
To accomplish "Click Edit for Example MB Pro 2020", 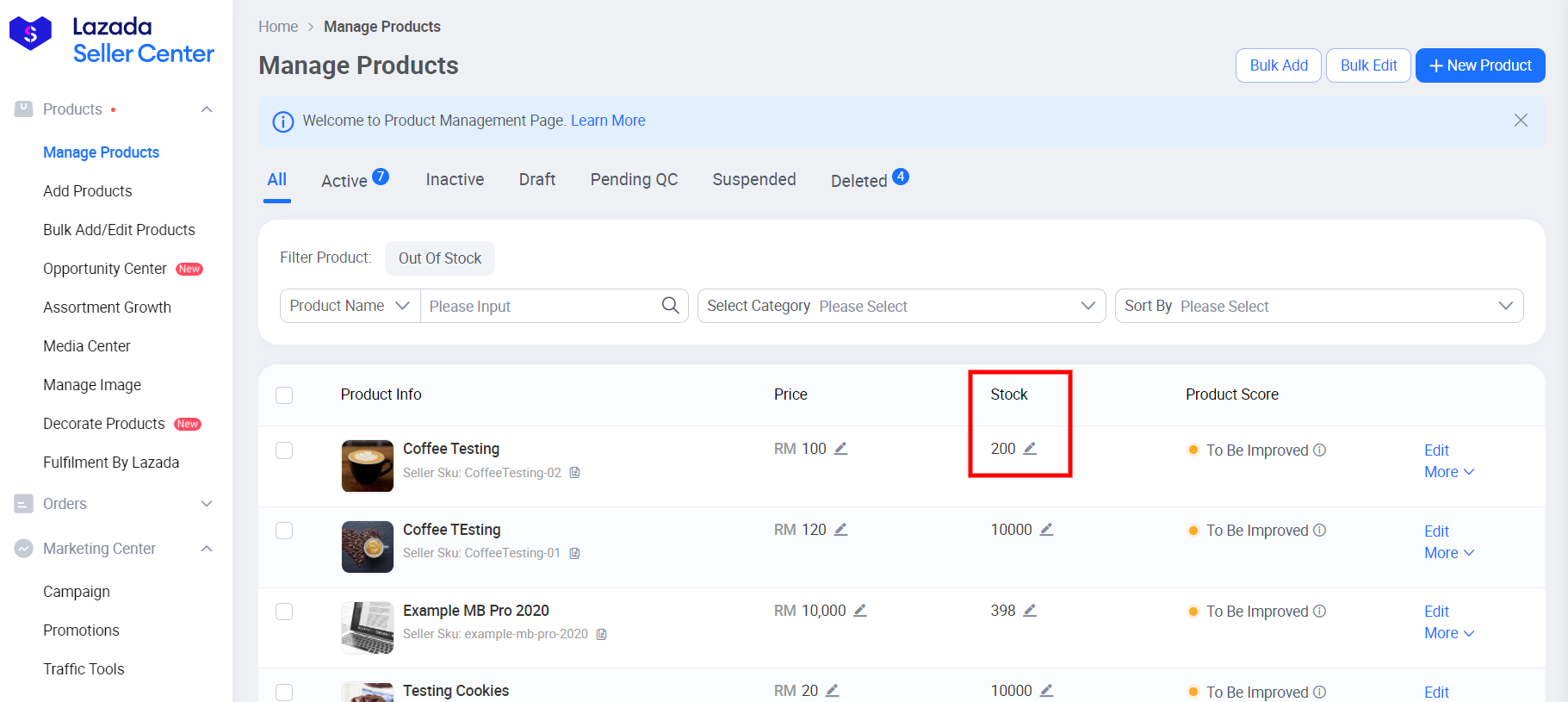I will click(1436, 612).
